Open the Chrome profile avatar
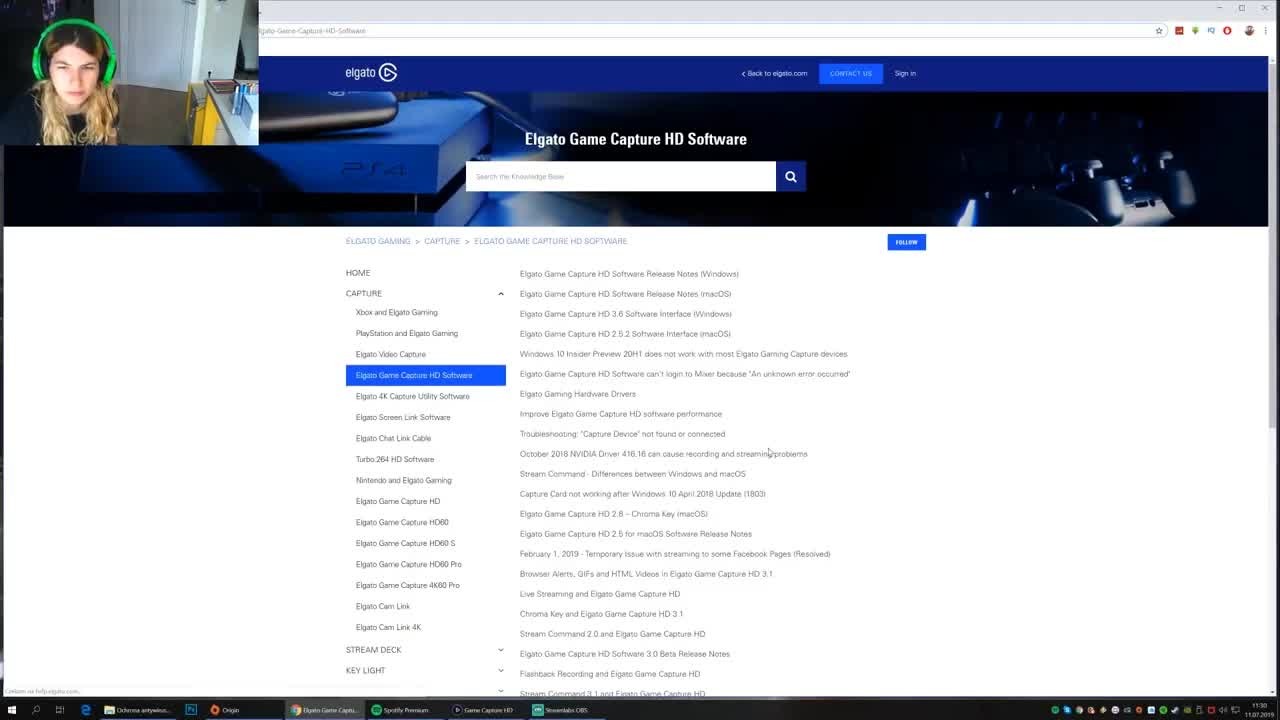This screenshot has width=1280, height=720. pyautogui.click(x=1249, y=31)
